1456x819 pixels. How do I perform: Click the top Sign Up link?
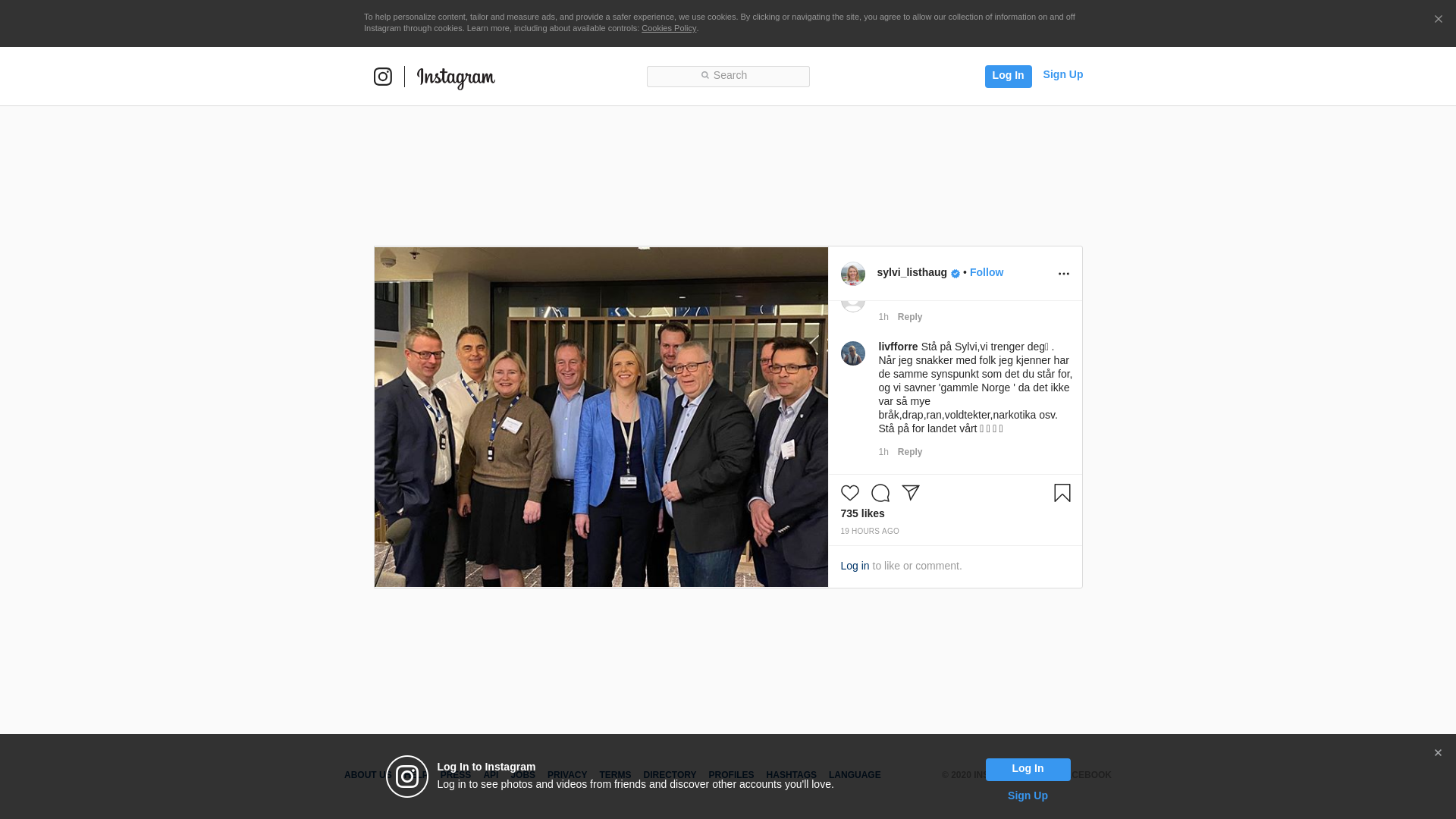pyautogui.click(x=1062, y=74)
